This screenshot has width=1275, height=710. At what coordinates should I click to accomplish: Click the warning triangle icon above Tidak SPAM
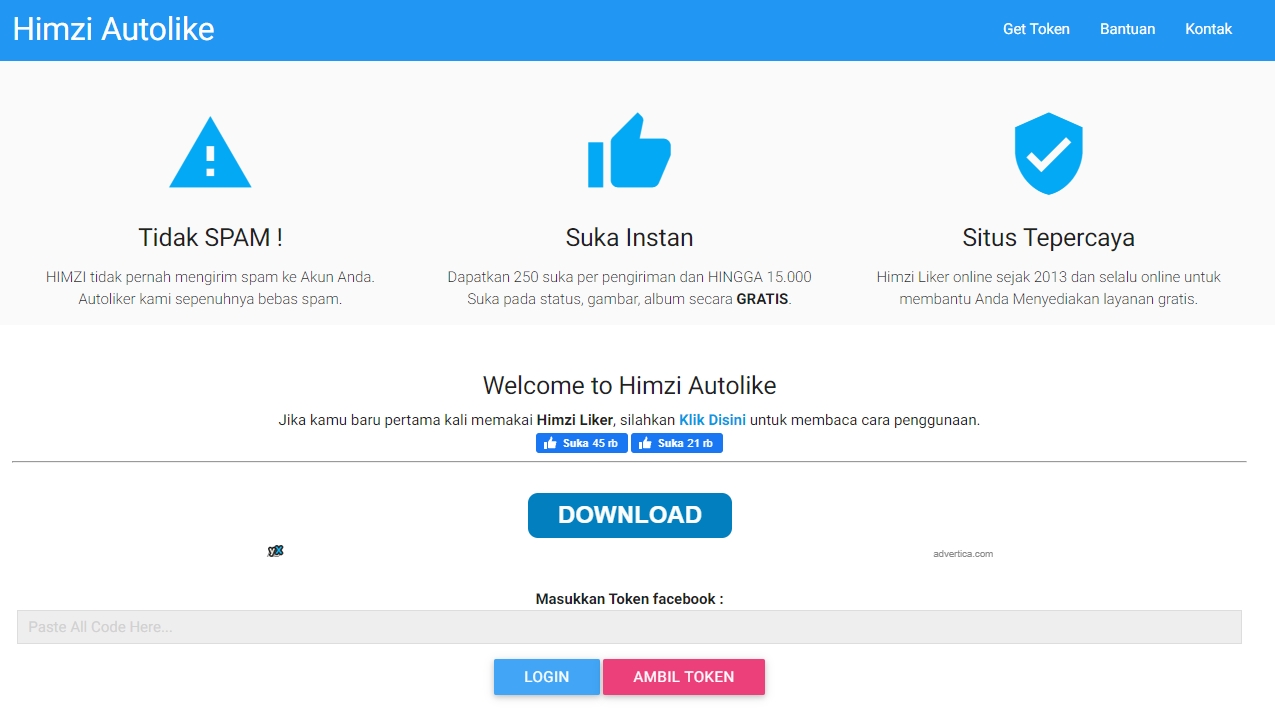tap(208, 152)
